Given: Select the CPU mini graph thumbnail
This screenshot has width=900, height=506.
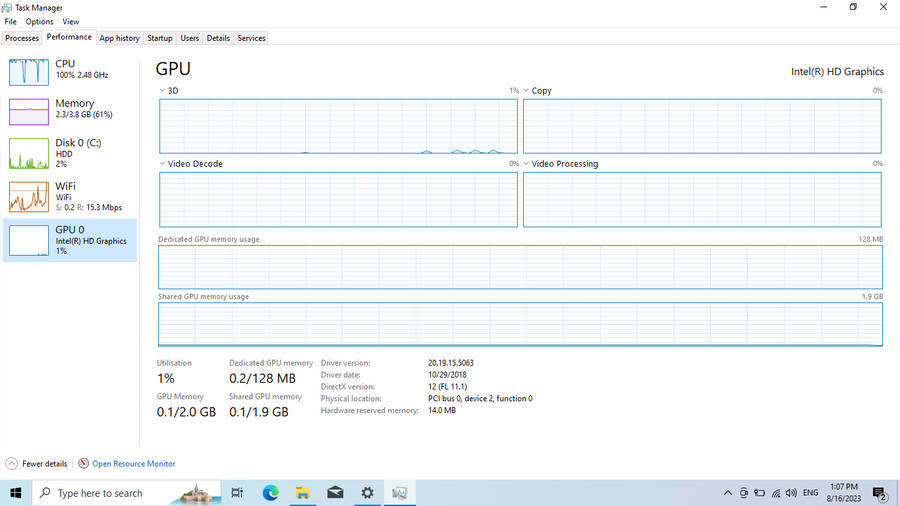Looking at the screenshot, I should [x=29, y=71].
